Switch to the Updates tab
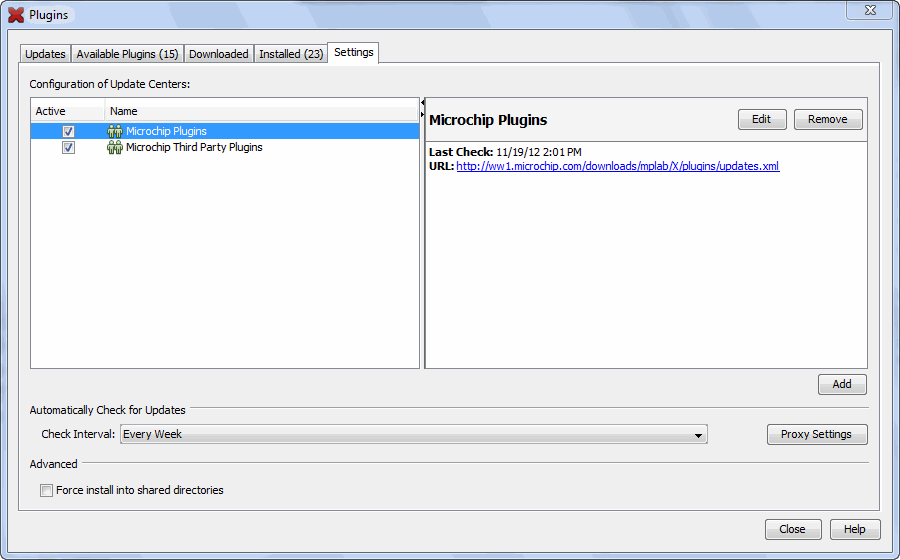The image size is (900, 560). click(x=45, y=54)
